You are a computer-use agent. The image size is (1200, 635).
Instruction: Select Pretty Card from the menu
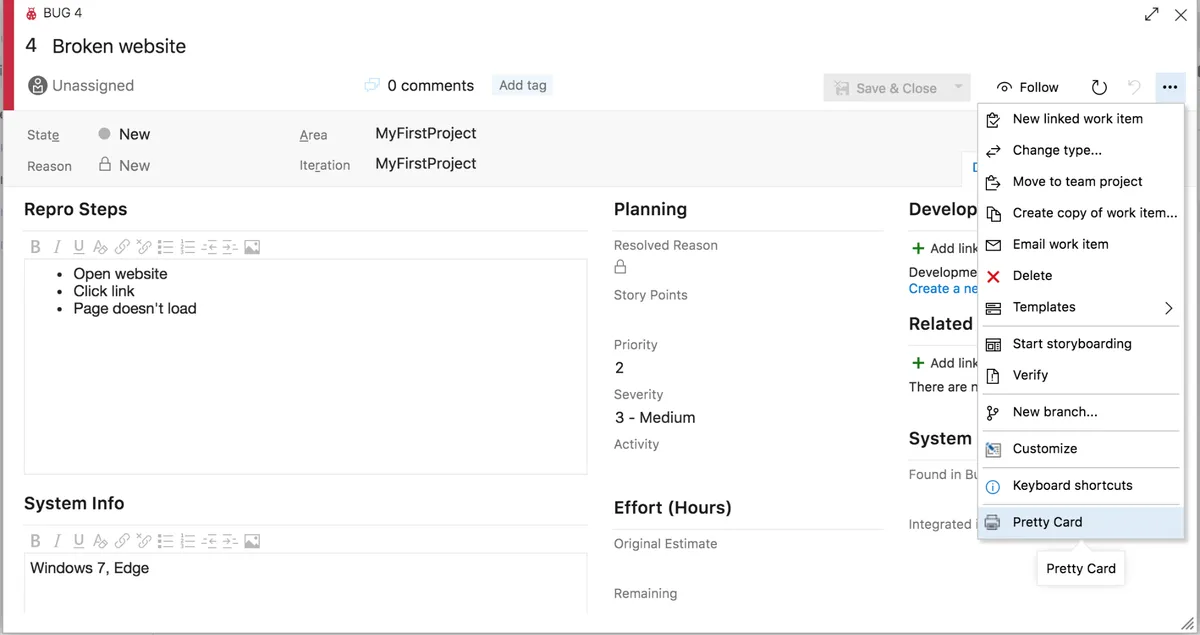[1047, 521]
